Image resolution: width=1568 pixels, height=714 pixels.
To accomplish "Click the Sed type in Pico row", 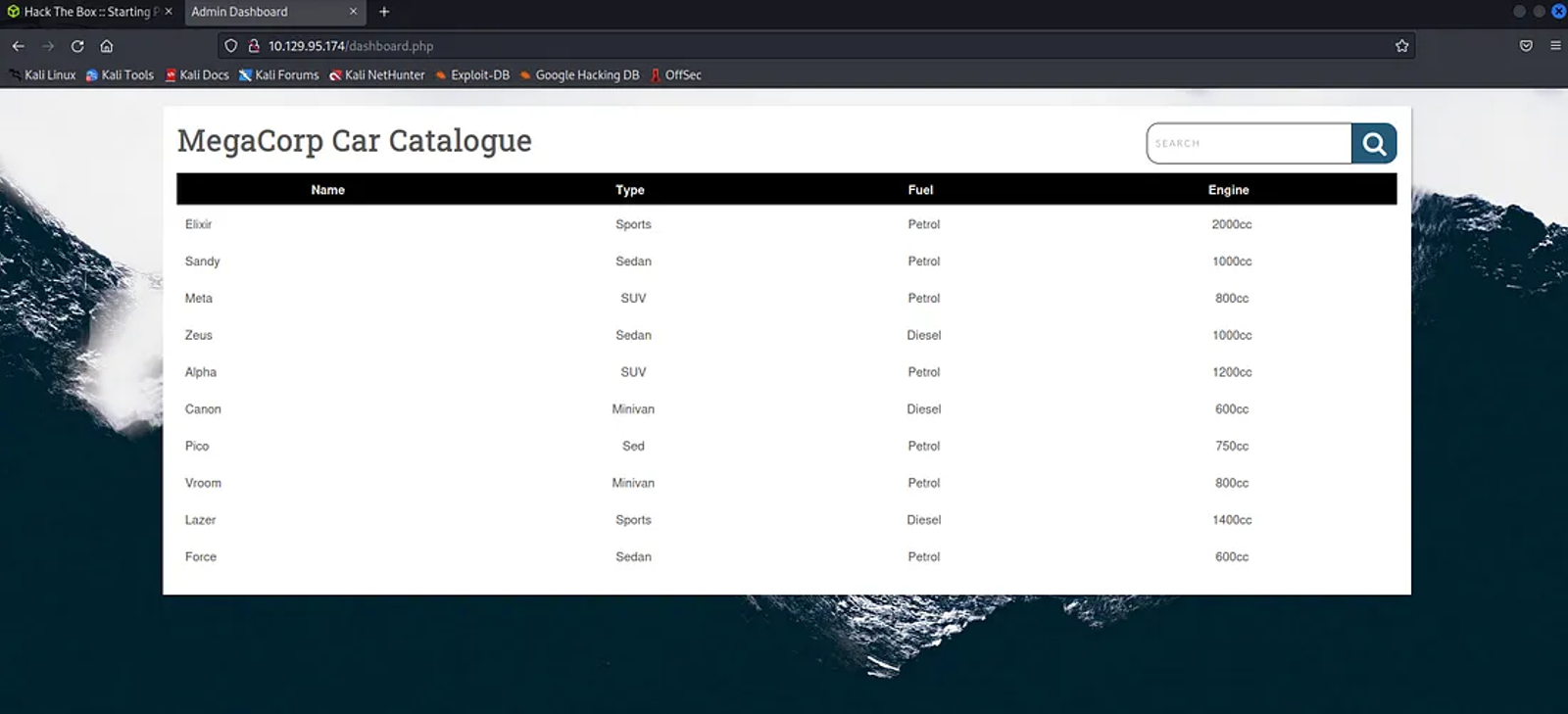I will click(x=633, y=447).
